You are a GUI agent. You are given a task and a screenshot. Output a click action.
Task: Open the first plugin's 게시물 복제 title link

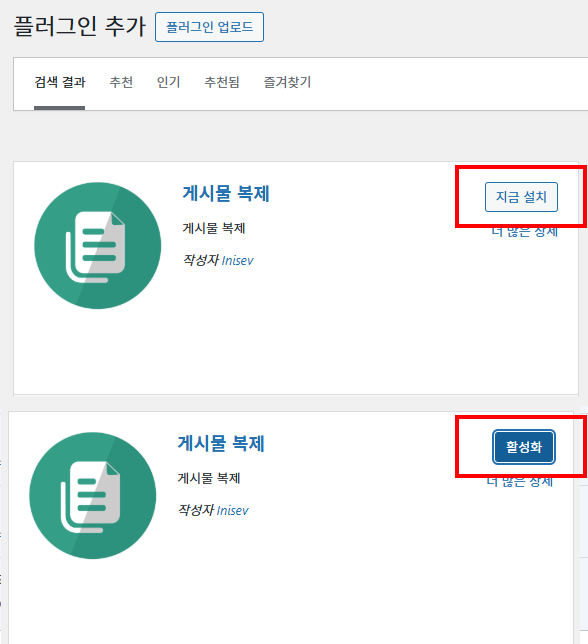click(x=226, y=193)
